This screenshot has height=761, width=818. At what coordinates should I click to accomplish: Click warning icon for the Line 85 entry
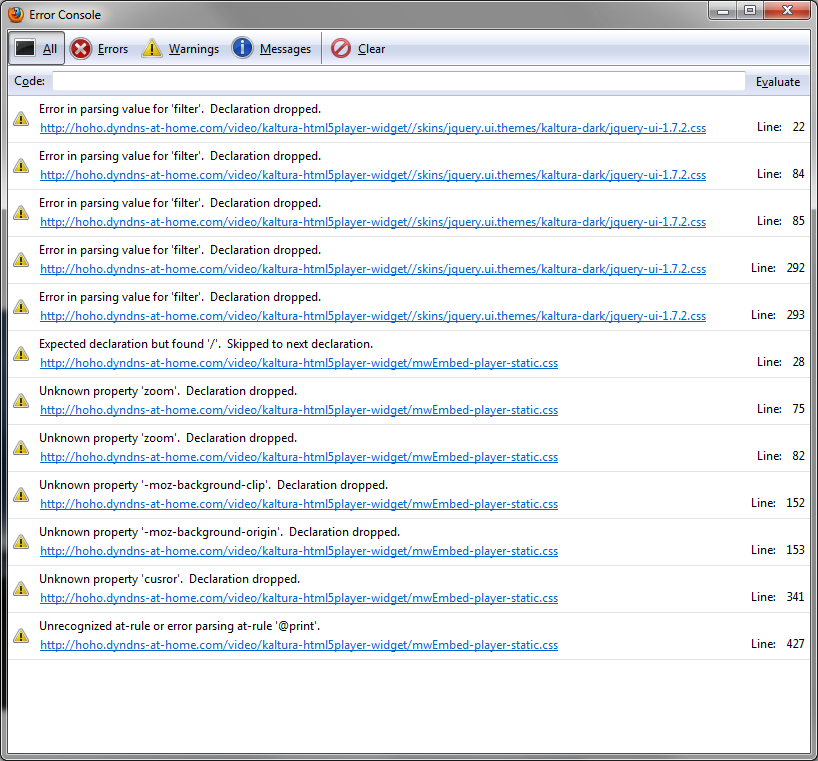[21, 212]
